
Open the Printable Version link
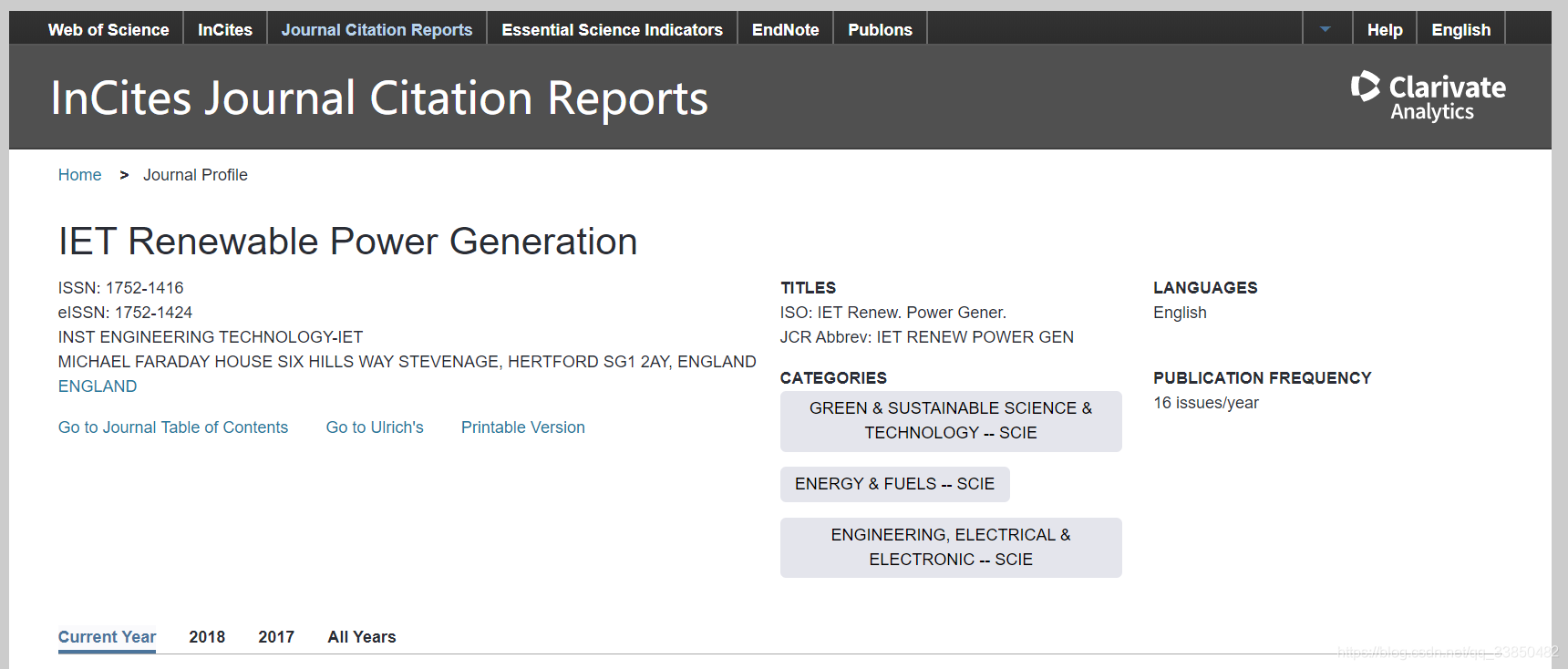[523, 427]
